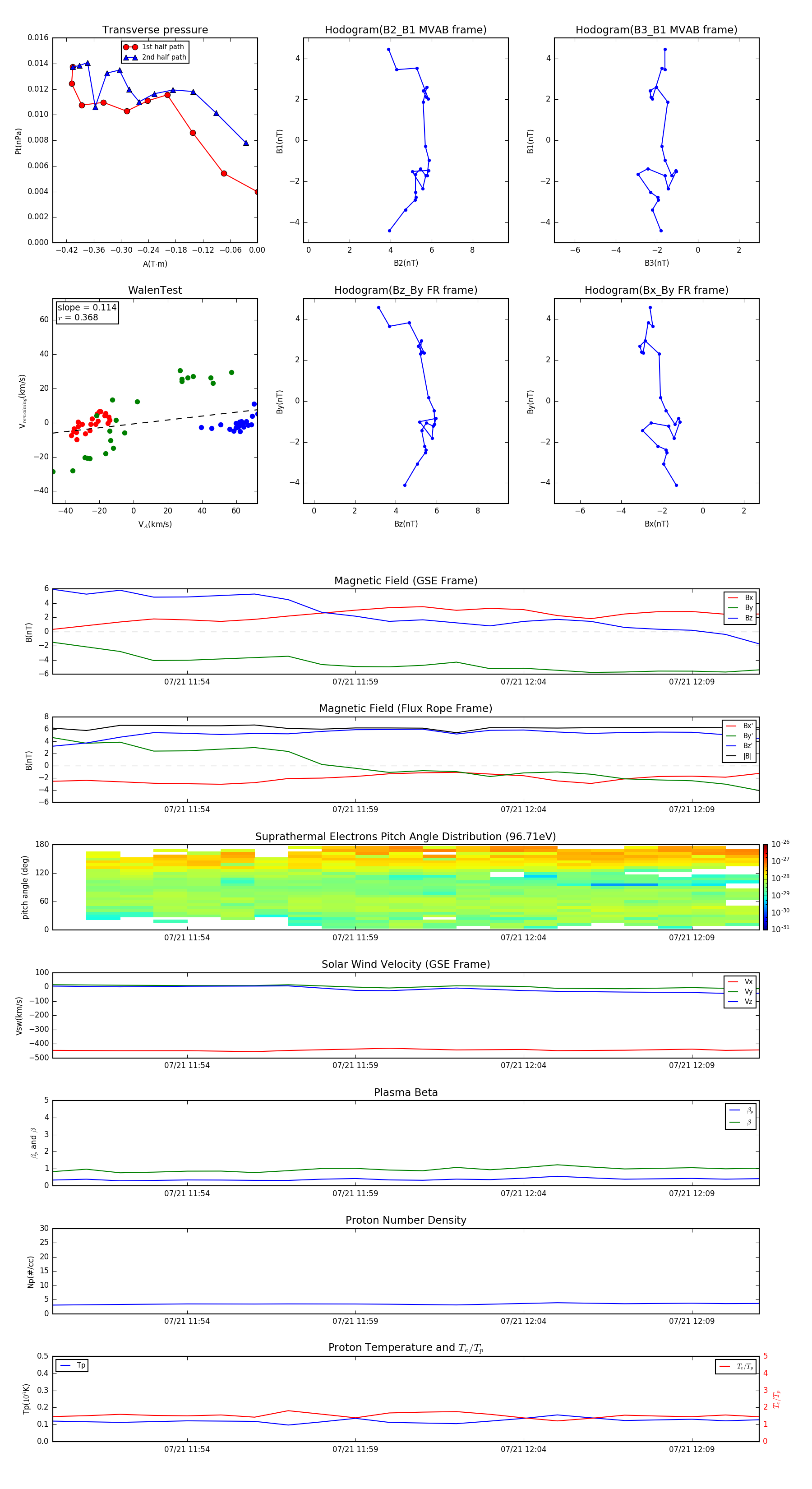Click the "Transverse pressure" plot title
Screen dimensions: 812x1489
[155, 30]
